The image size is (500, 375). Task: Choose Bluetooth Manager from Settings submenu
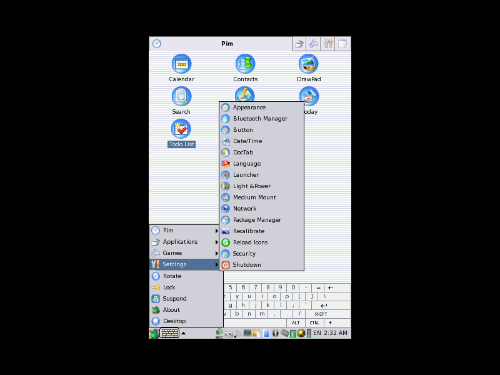point(262,119)
